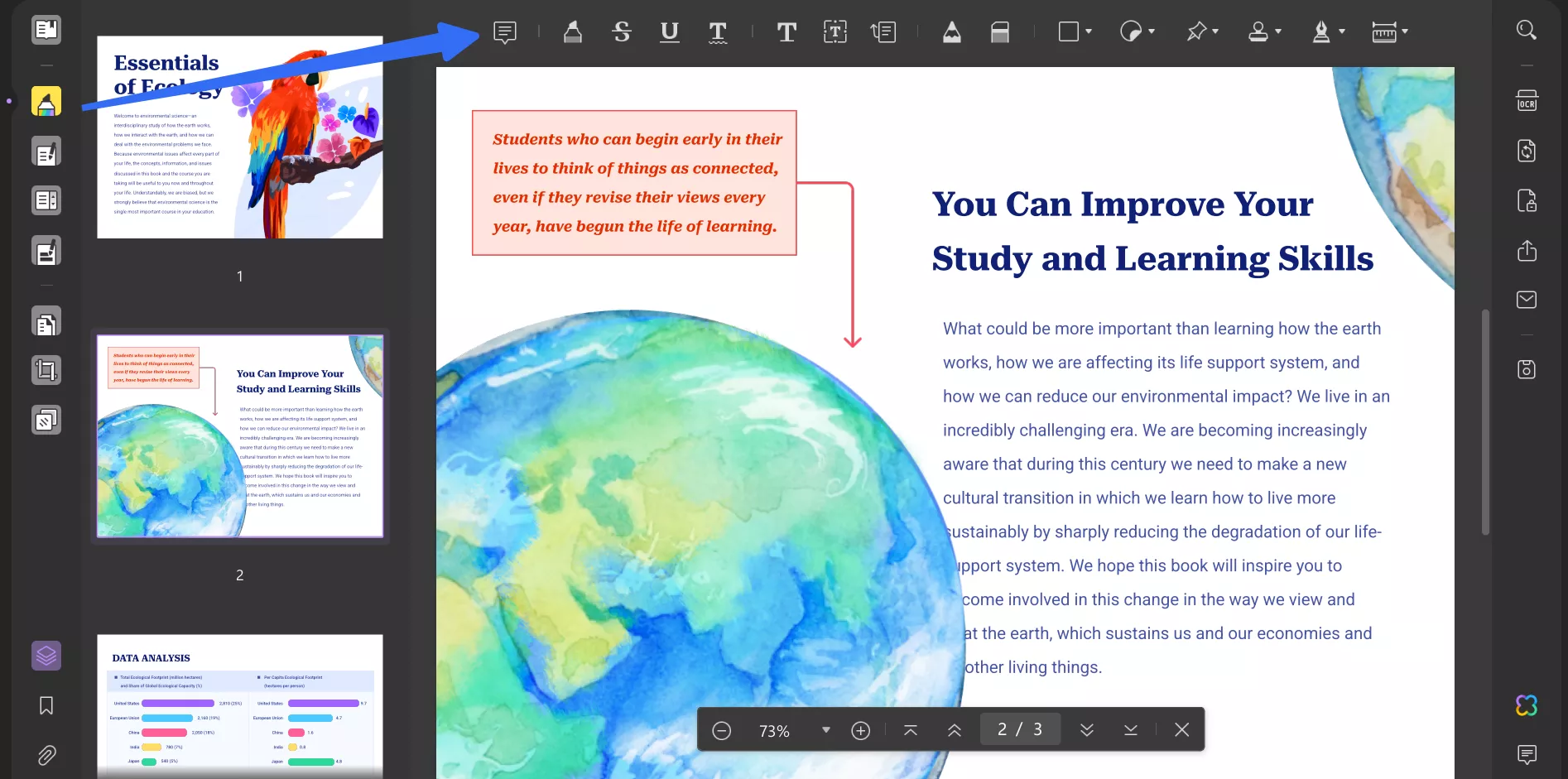Send file by email envelope icon
This screenshot has width=1568, height=779.
click(x=1527, y=300)
